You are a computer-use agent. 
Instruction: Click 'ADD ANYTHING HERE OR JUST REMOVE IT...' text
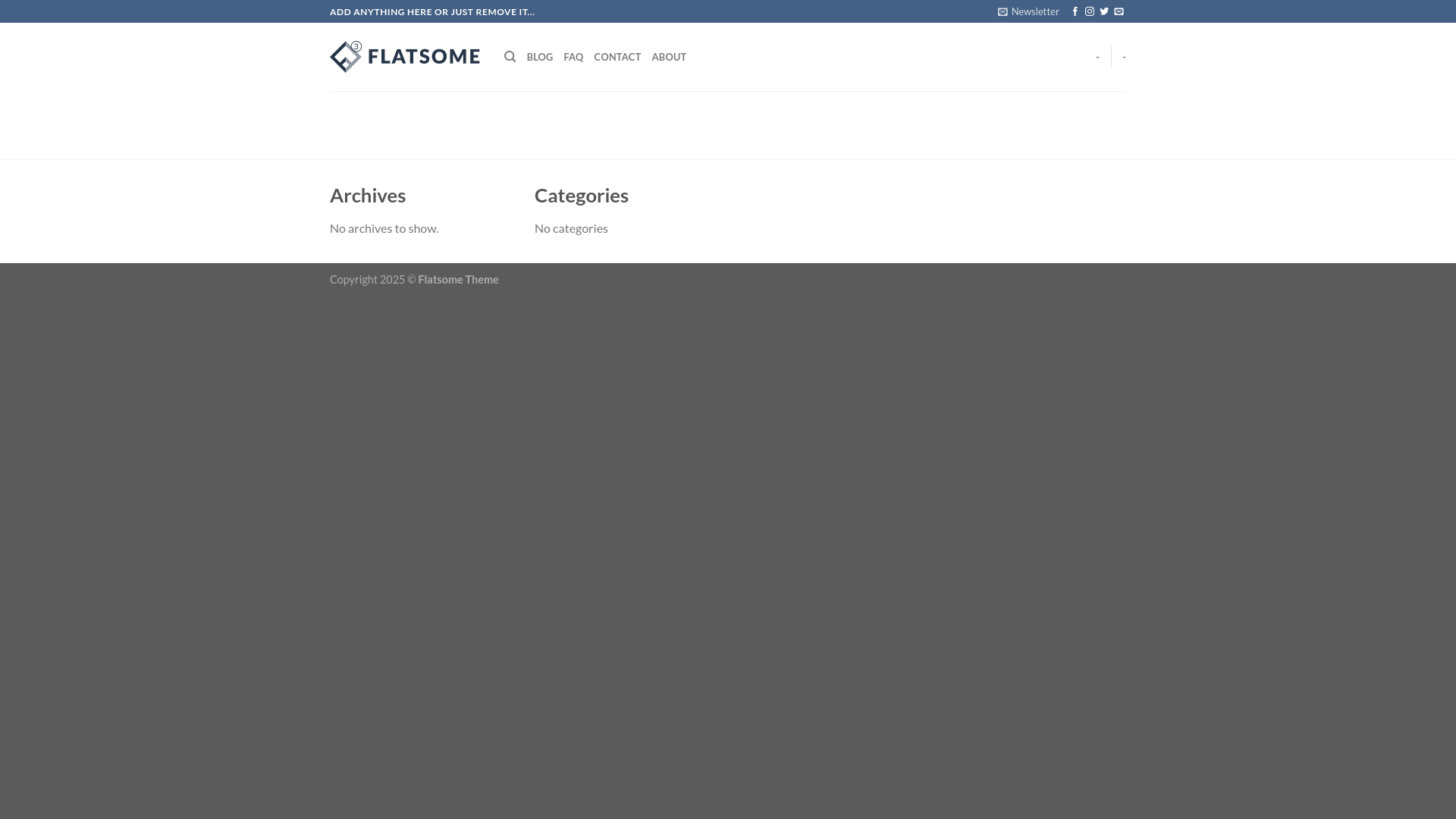(x=432, y=11)
